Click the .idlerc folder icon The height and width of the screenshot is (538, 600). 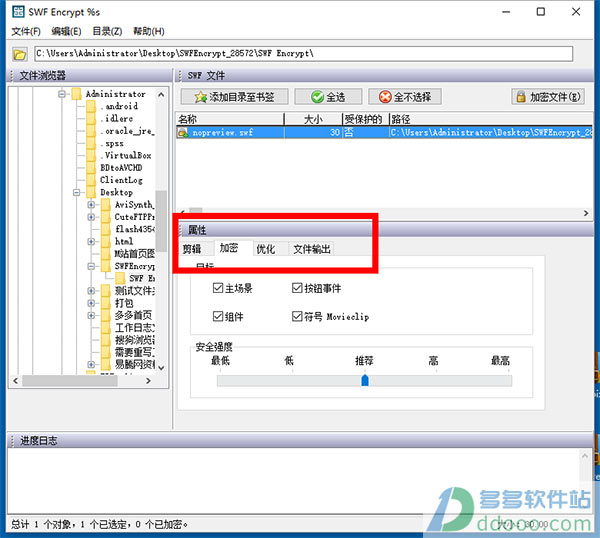click(x=91, y=119)
